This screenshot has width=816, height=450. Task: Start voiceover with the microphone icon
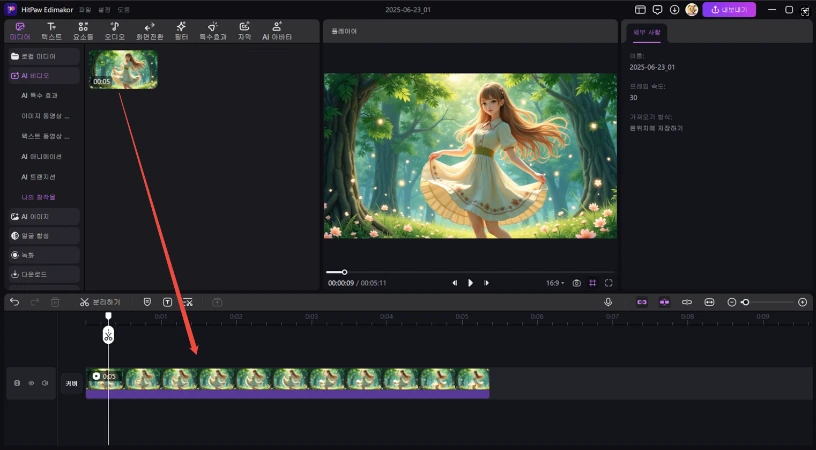coord(608,302)
